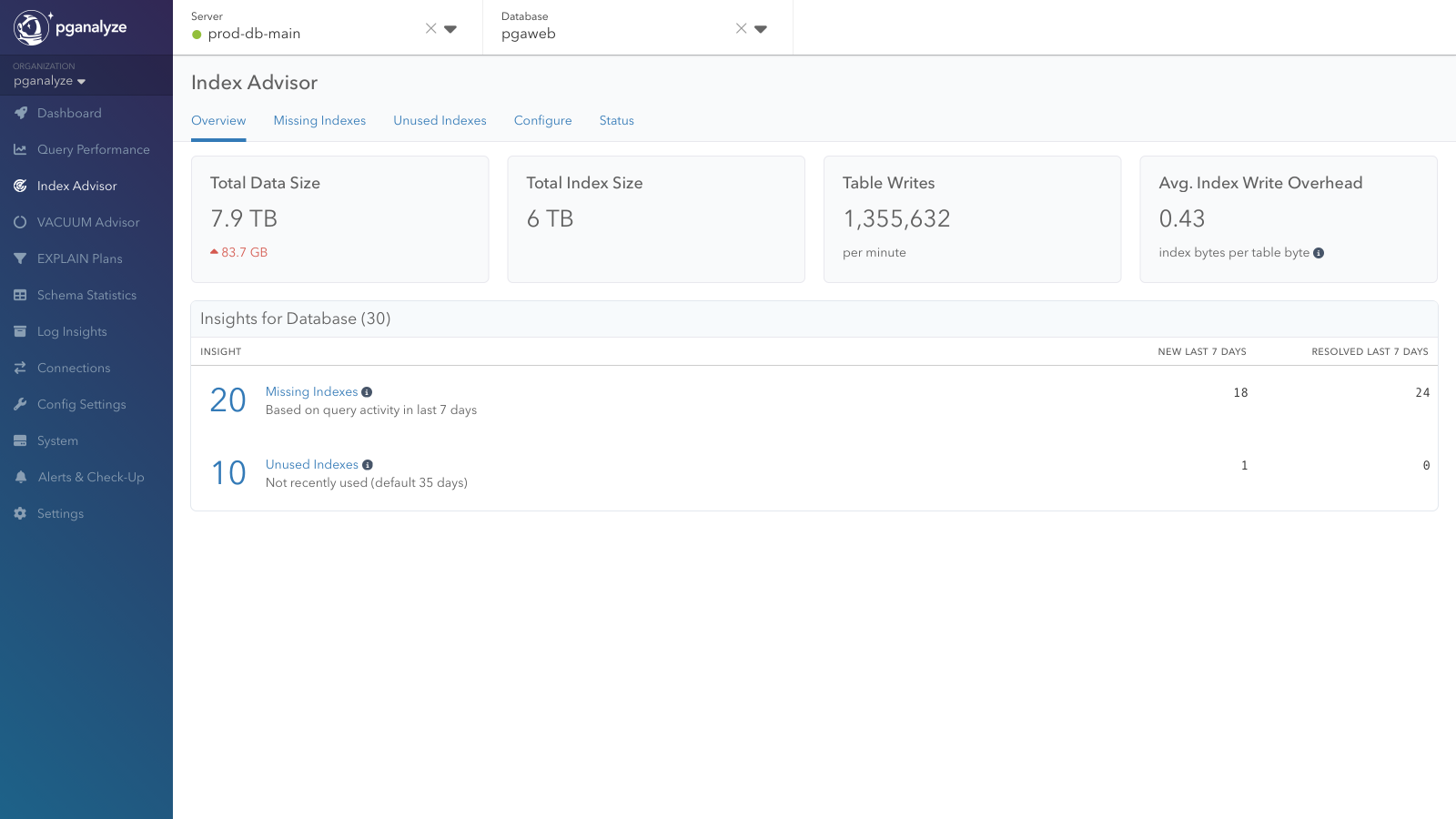Click the Alerts & Check-Up bell icon
This screenshot has width=1456, height=819.
pyautogui.click(x=20, y=477)
